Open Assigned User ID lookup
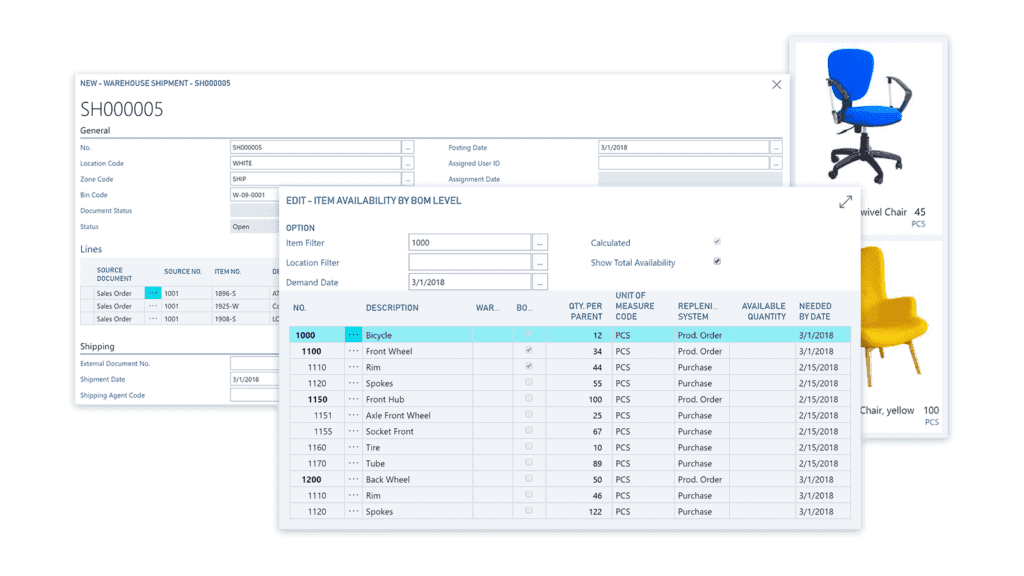Viewport: 1024px width, 576px height. (776, 163)
